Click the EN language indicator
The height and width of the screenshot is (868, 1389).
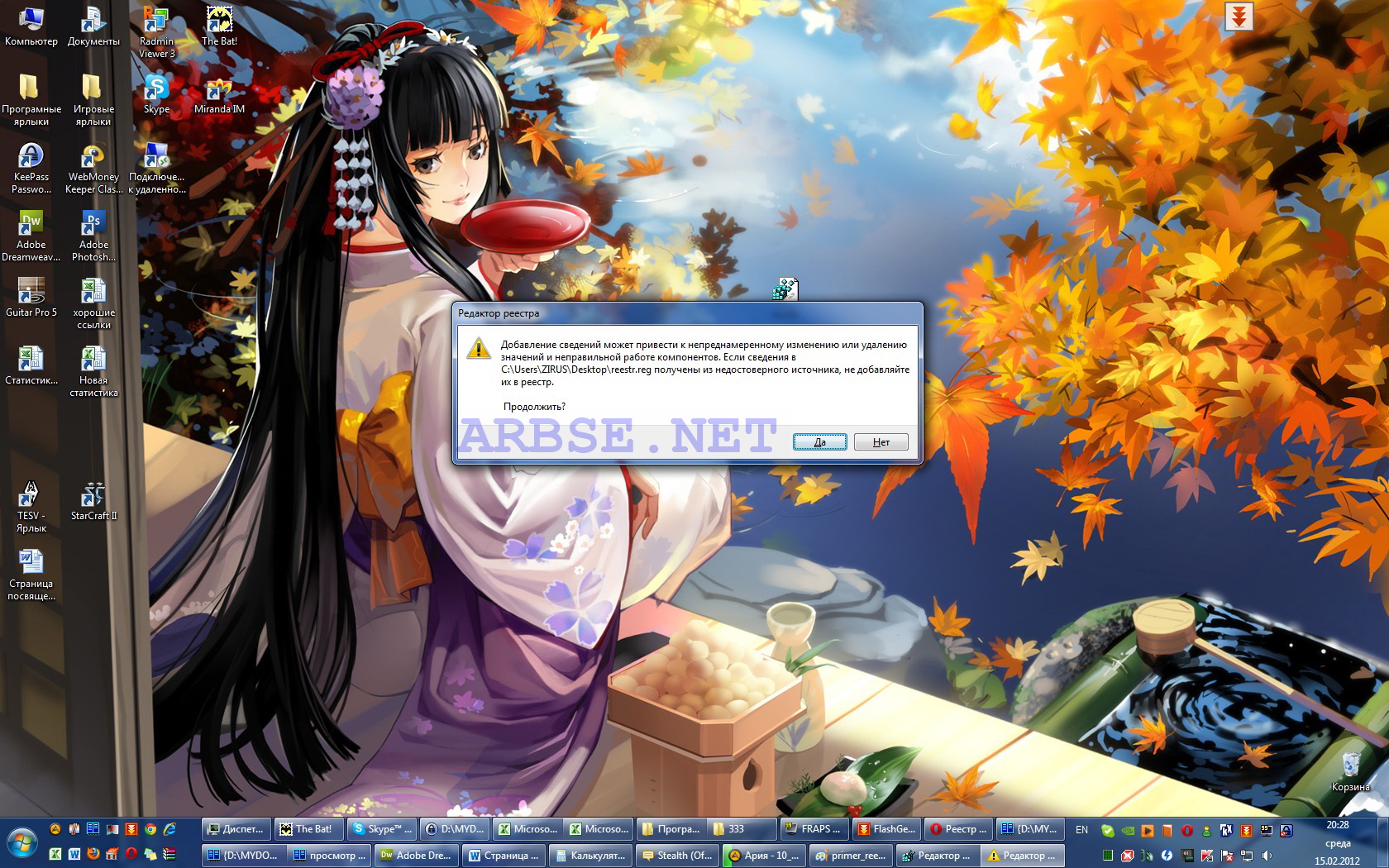[1081, 830]
